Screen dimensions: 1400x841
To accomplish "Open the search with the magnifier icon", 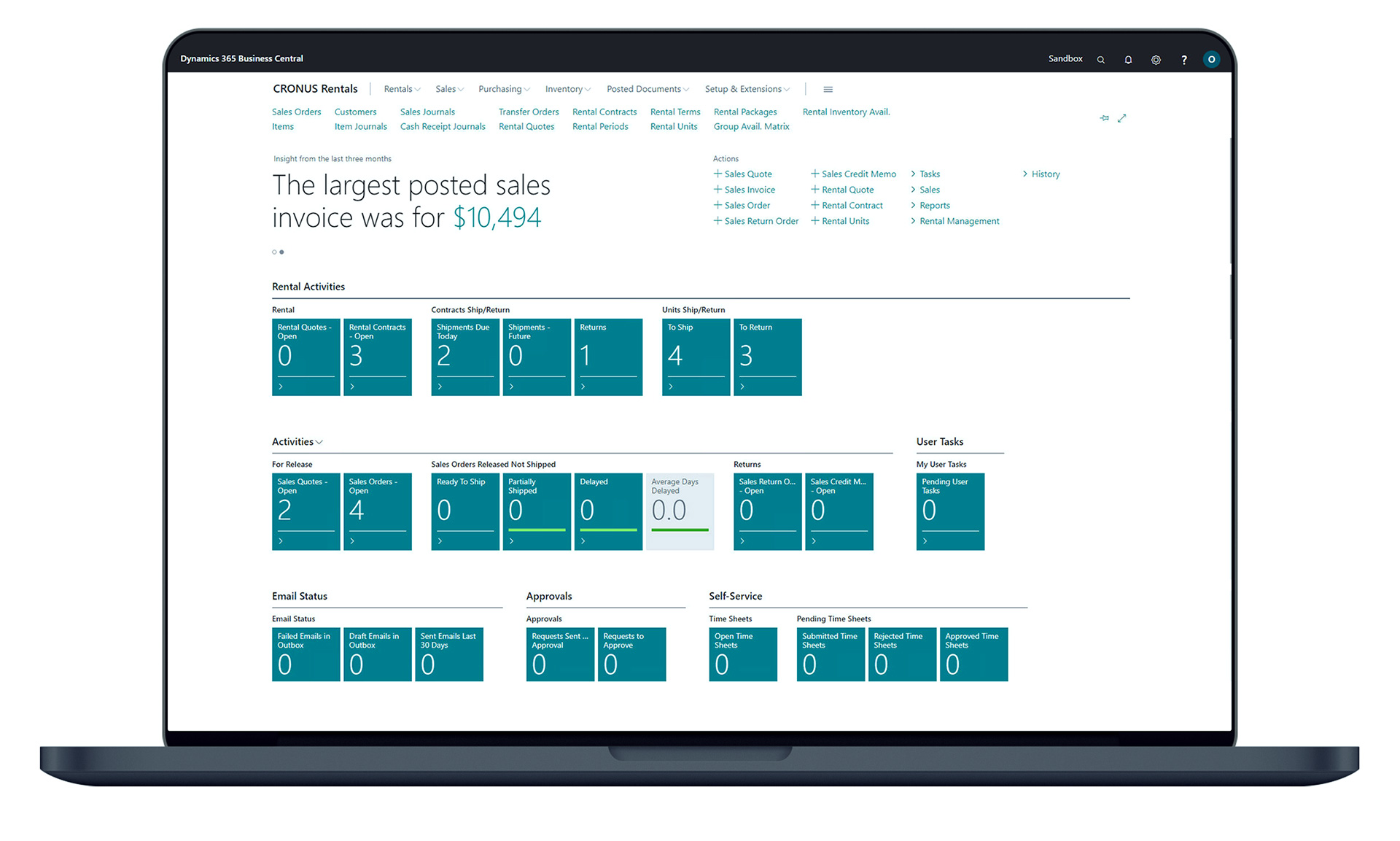I will [1101, 59].
